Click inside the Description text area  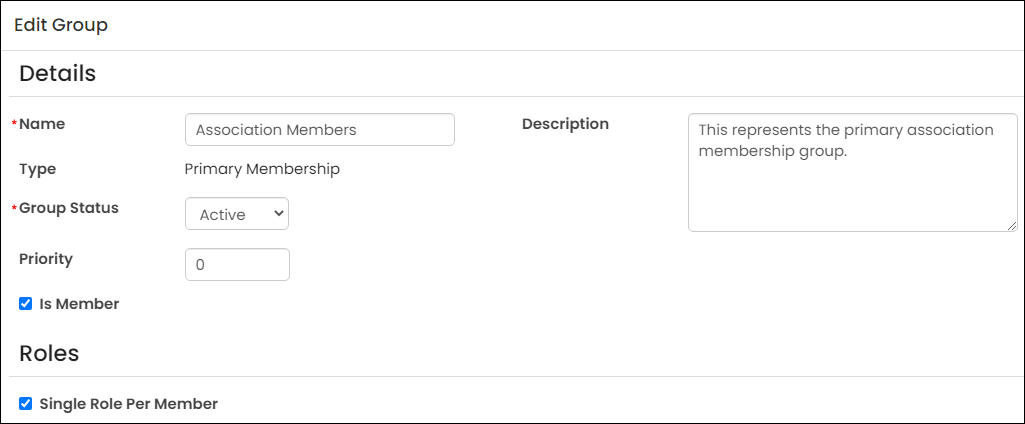(852, 172)
